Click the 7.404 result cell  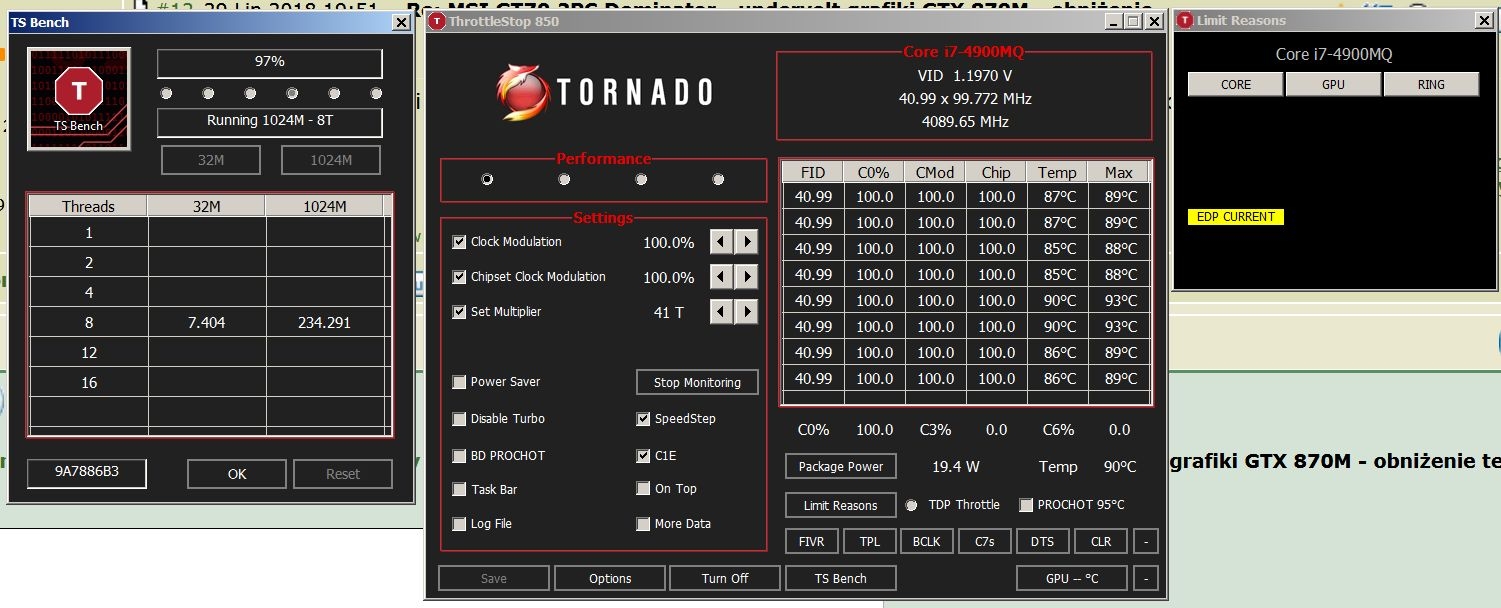206,322
